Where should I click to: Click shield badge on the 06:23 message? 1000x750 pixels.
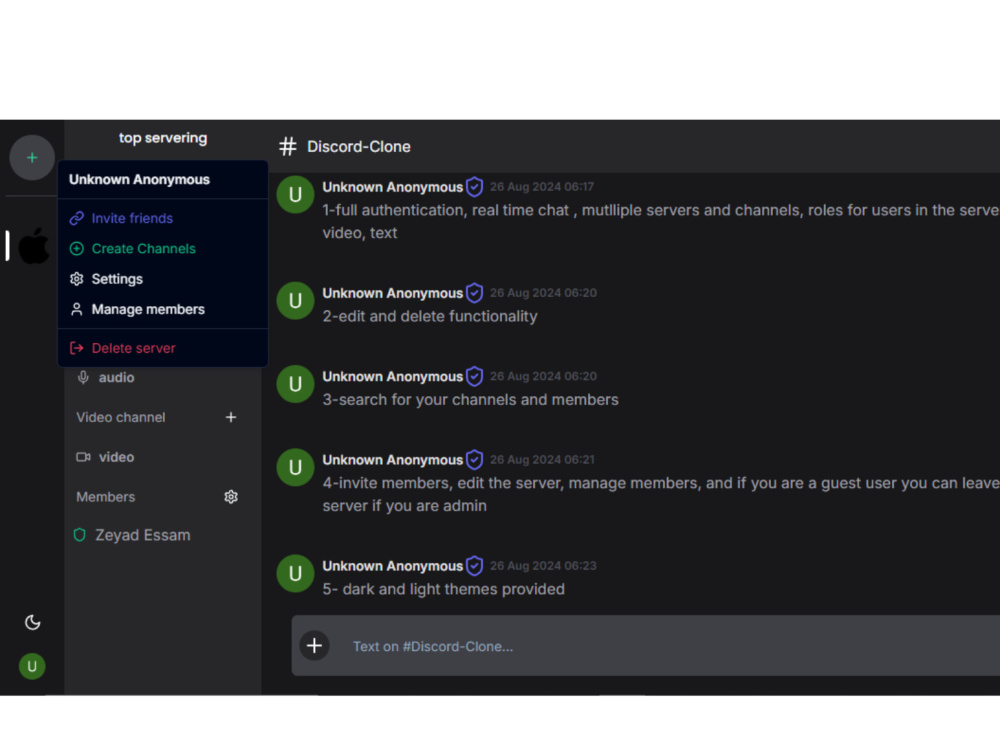(x=474, y=566)
